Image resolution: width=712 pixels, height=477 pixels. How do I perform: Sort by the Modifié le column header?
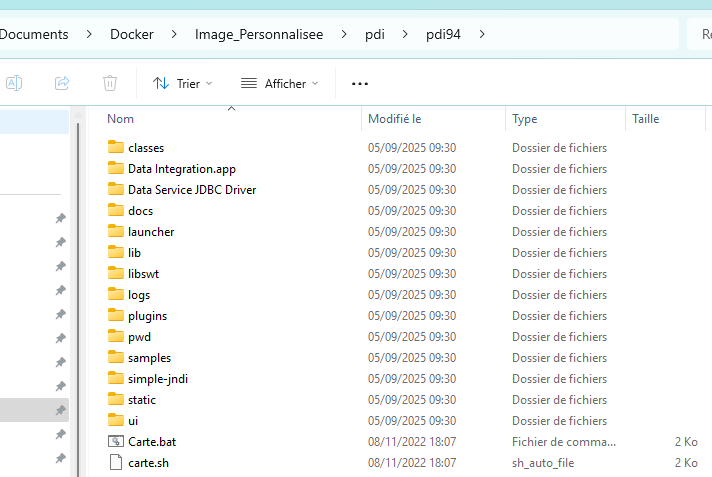pos(433,119)
